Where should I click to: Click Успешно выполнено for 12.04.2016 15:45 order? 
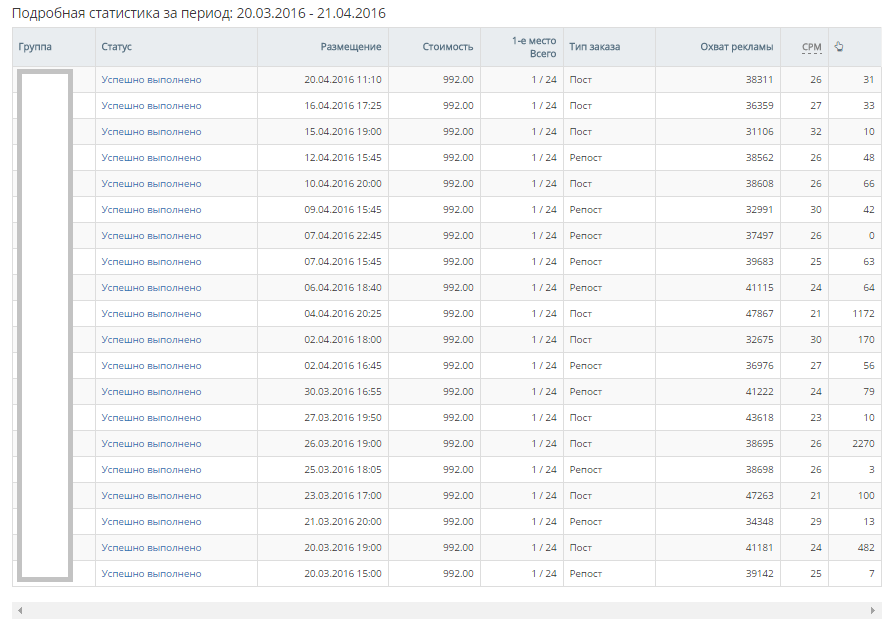151,158
